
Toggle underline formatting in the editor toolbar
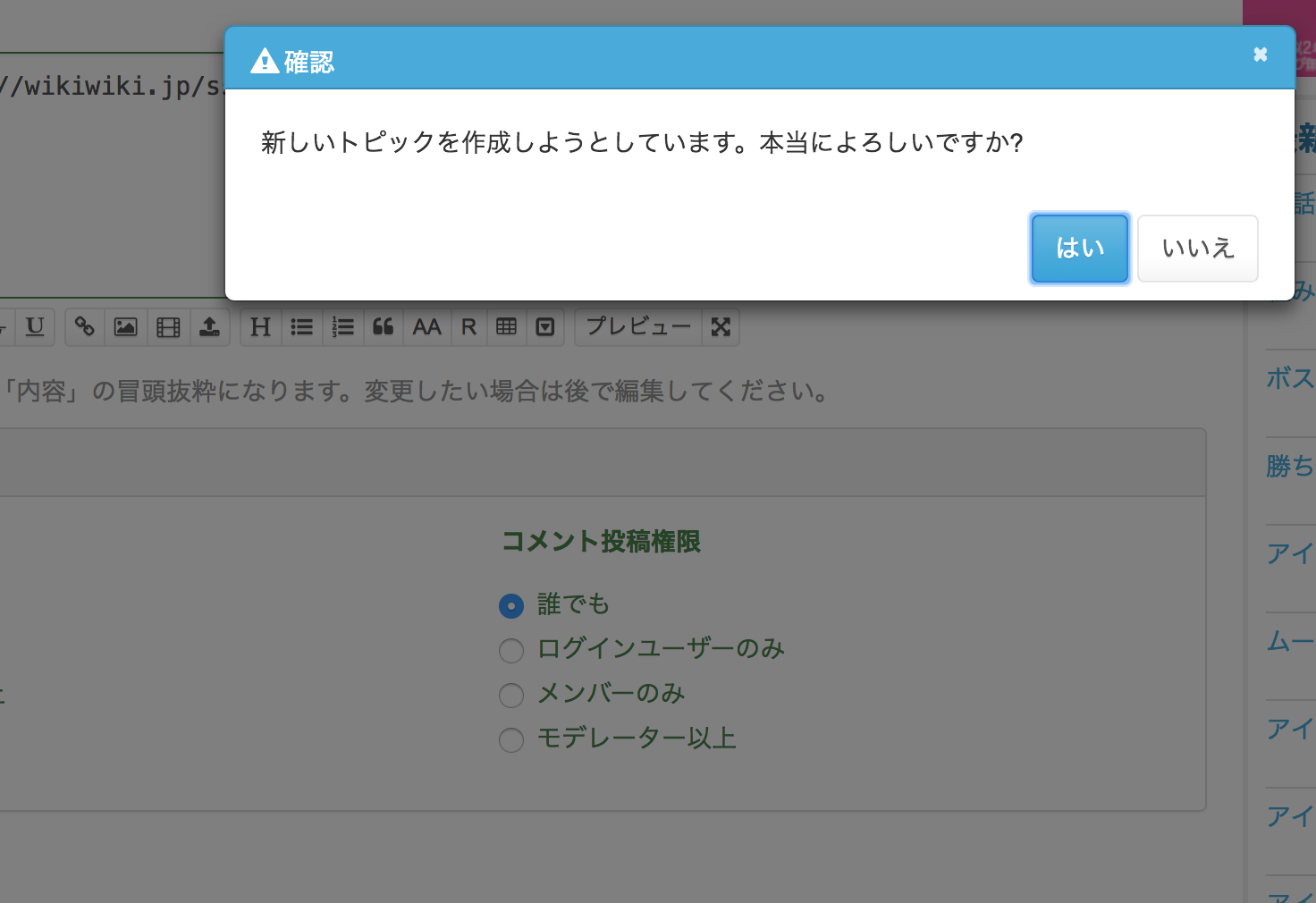click(x=35, y=327)
